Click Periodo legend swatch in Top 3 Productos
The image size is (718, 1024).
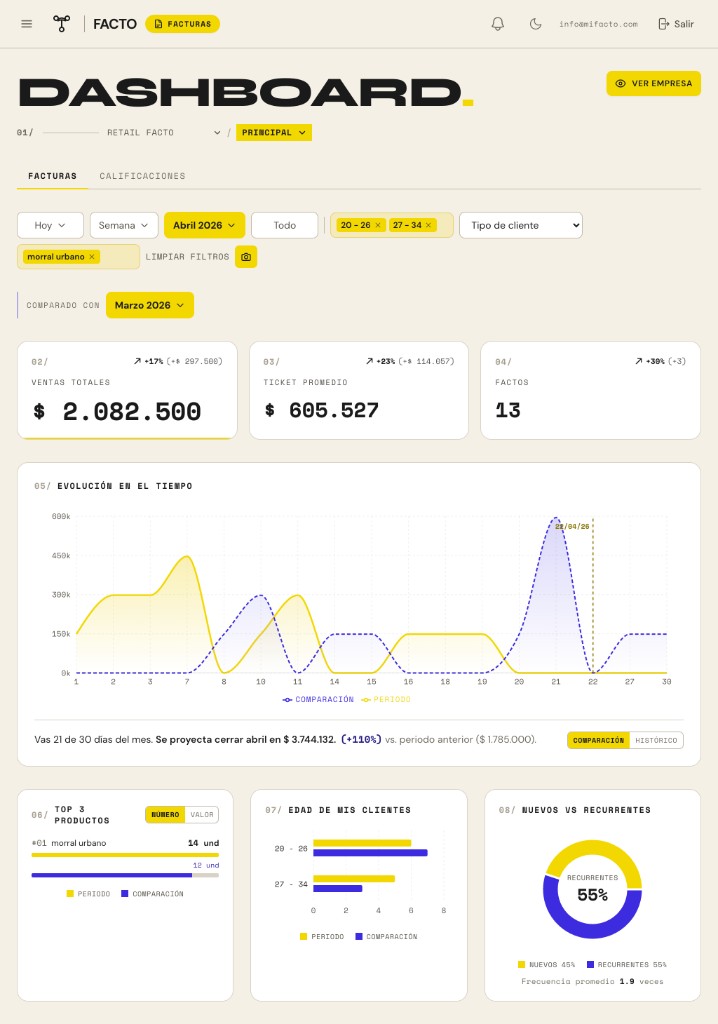[70, 893]
